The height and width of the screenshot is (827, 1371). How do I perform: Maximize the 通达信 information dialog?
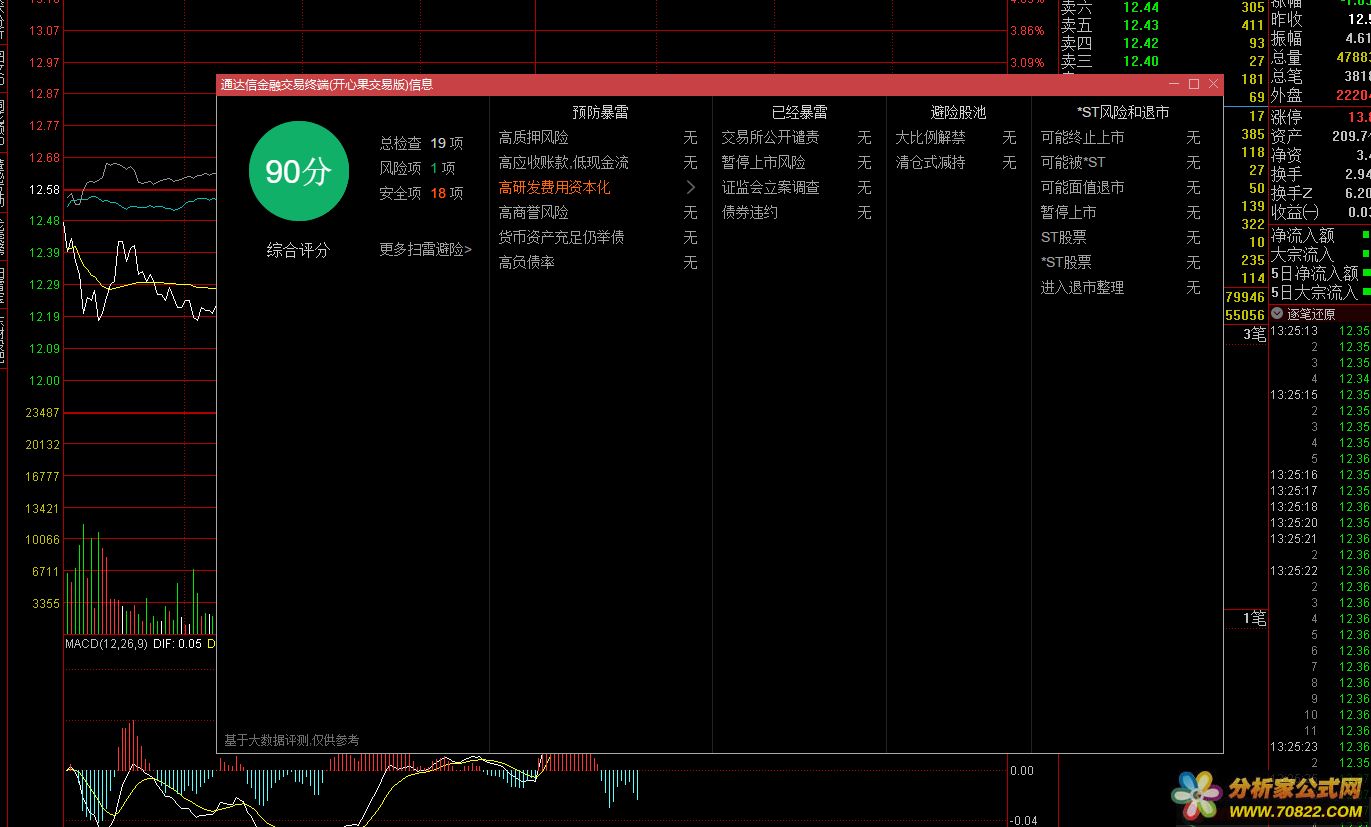click(1193, 84)
